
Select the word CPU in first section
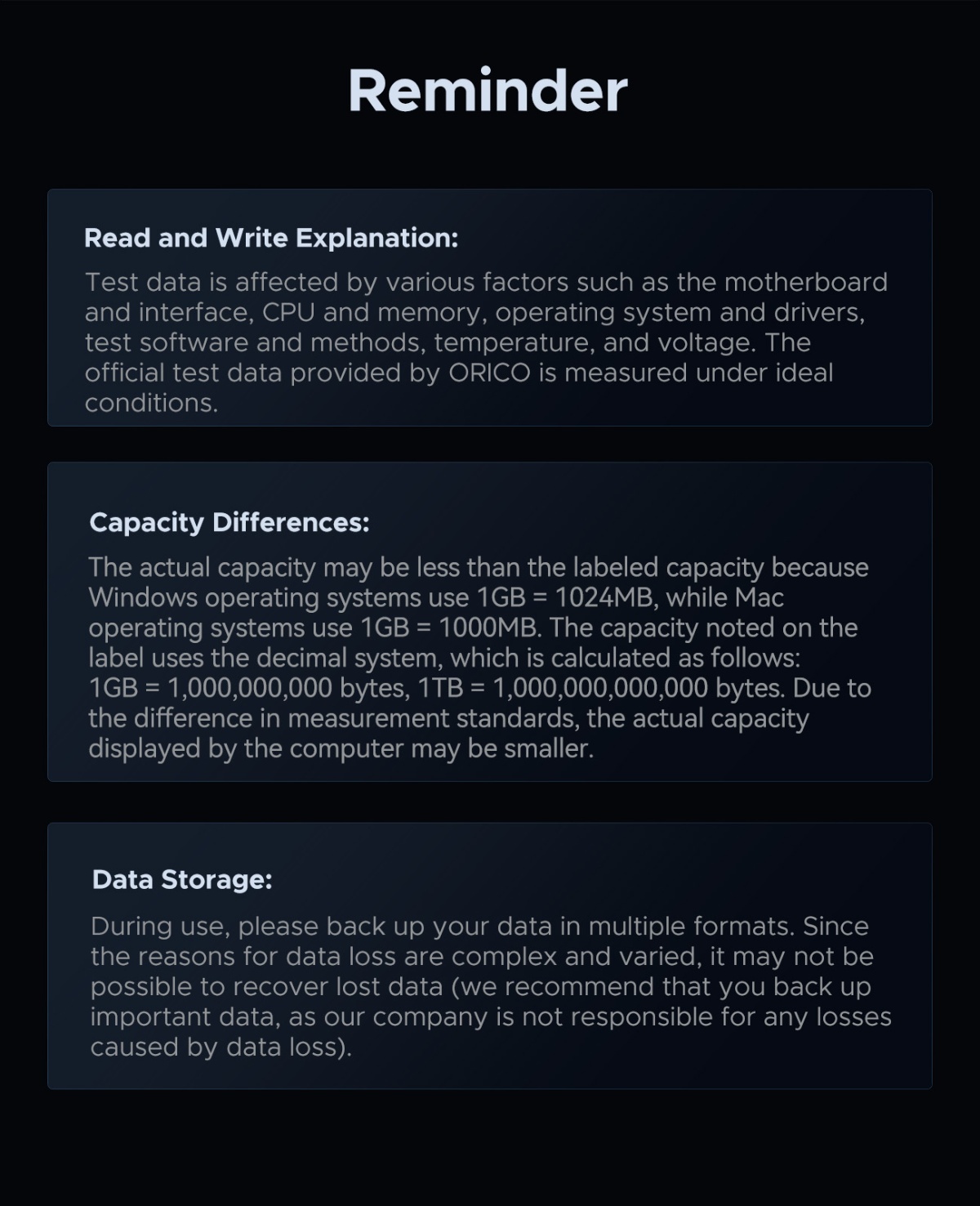tap(288, 312)
